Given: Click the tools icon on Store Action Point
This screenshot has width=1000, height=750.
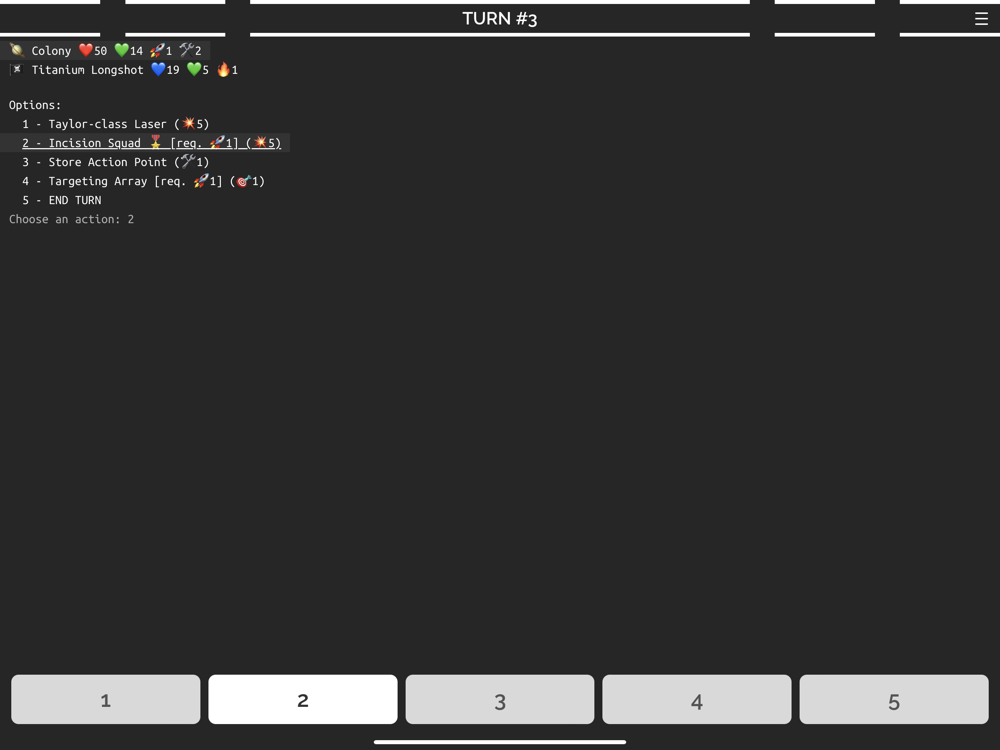Looking at the screenshot, I should 188,161.
